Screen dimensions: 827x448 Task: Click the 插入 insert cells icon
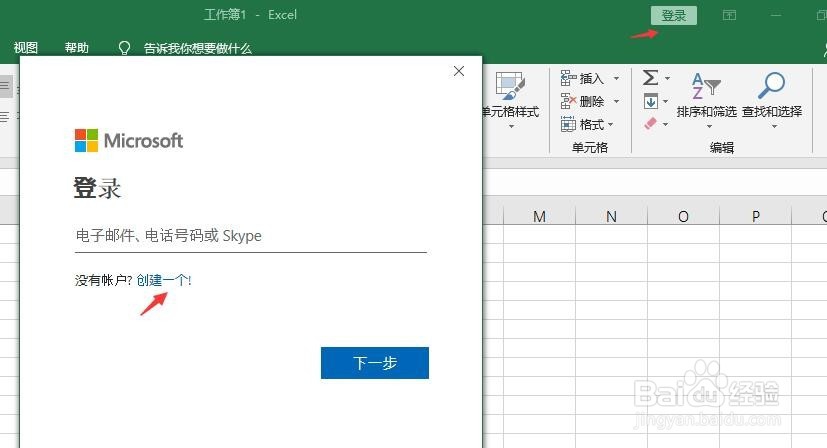[568, 78]
